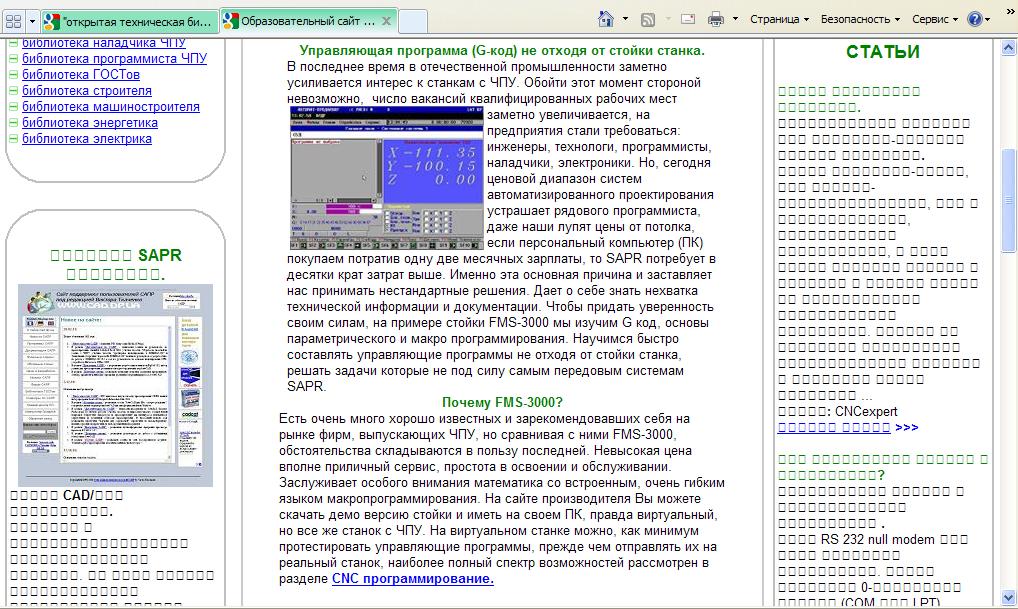Viewport: 1018px width, 609px height.
Task: Expand the Home button dropdown arrow
Action: tap(625, 19)
